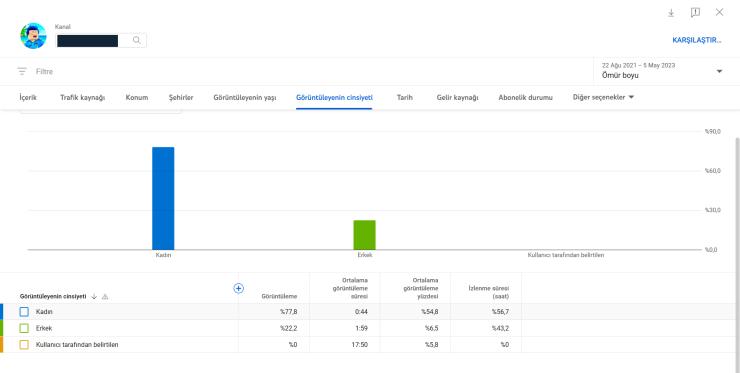Switch to the İçerik tab

[28, 97]
